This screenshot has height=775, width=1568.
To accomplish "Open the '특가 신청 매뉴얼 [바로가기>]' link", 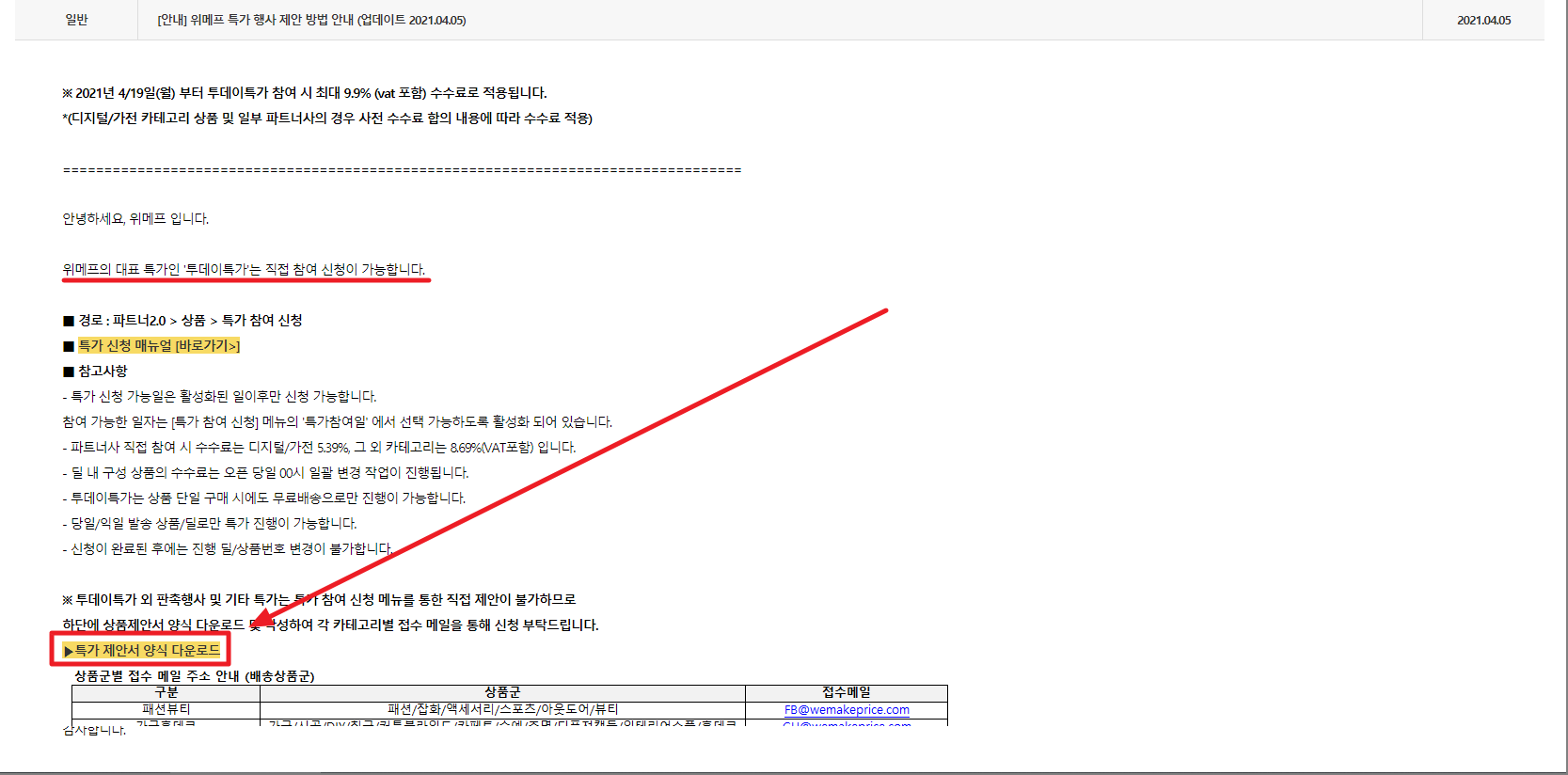I will (x=159, y=346).
